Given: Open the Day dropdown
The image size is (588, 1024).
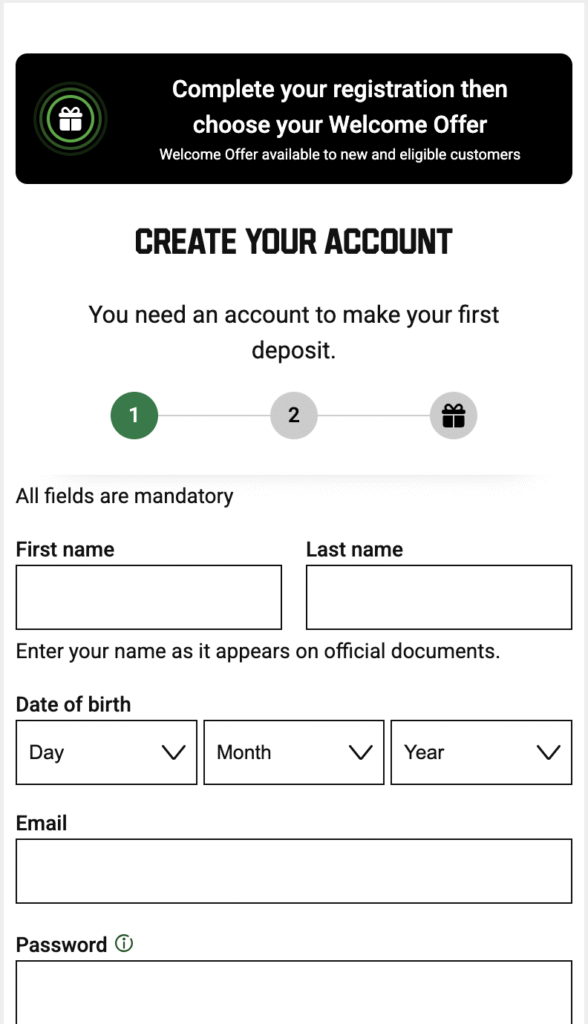Looking at the screenshot, I should pos(105,752).
